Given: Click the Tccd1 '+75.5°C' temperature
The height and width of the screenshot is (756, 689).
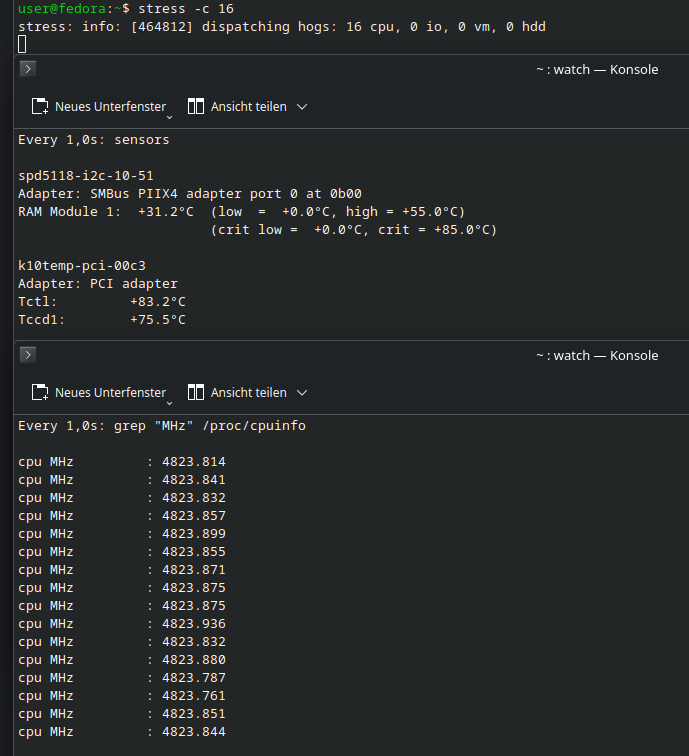Looking at the screenshot, I should (x=158, y=320).
